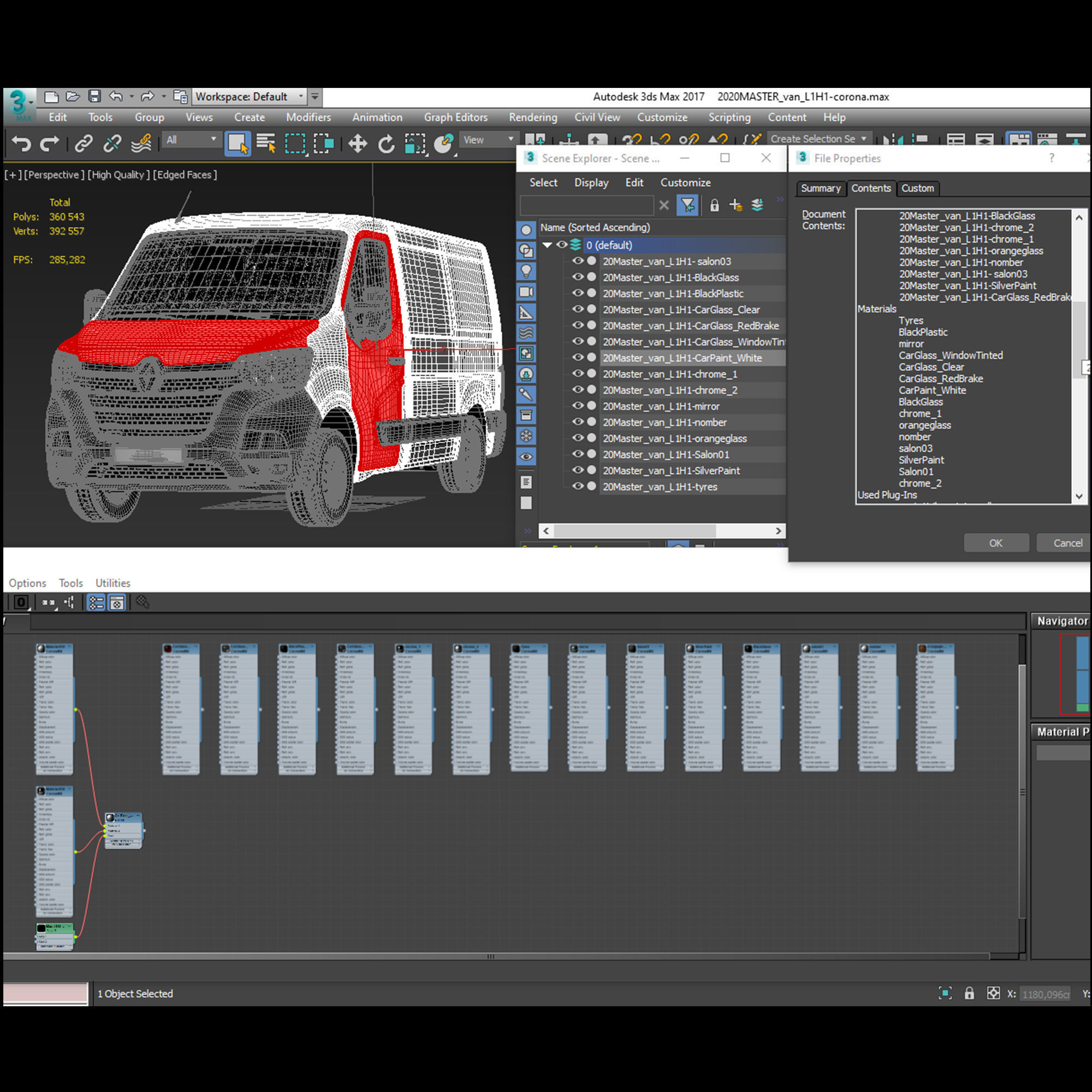
Task: Toggle Window/Crossing selection mode
Action: coord(324,144)
